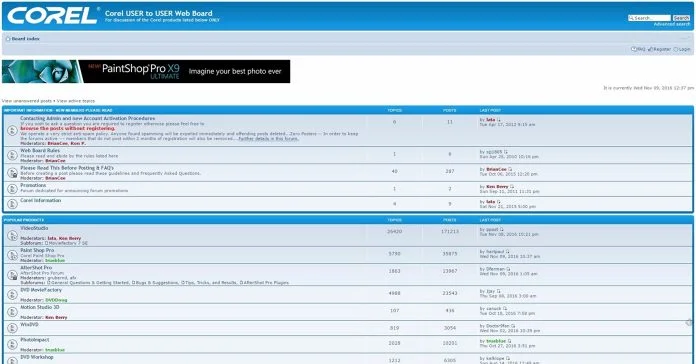This screenshot has width=696, height=364.
Task: Open General Questions & Getting Started subforum
Action: (90, 282)
